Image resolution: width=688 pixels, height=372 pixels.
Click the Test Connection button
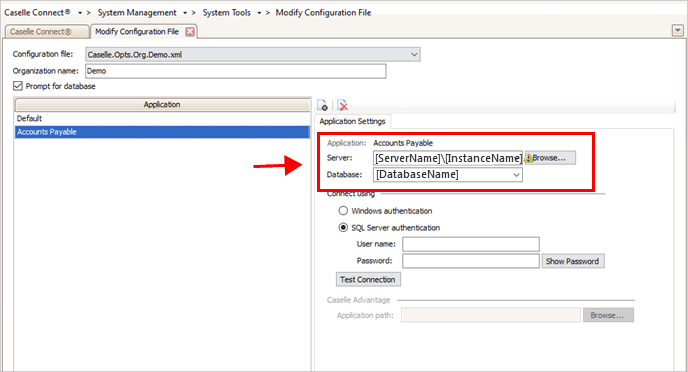click(368, 279)
